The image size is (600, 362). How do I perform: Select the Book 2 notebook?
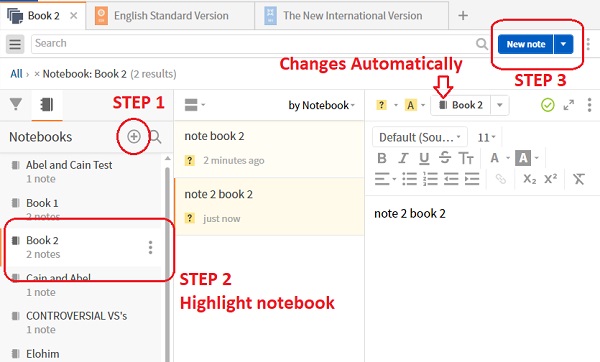80,247
